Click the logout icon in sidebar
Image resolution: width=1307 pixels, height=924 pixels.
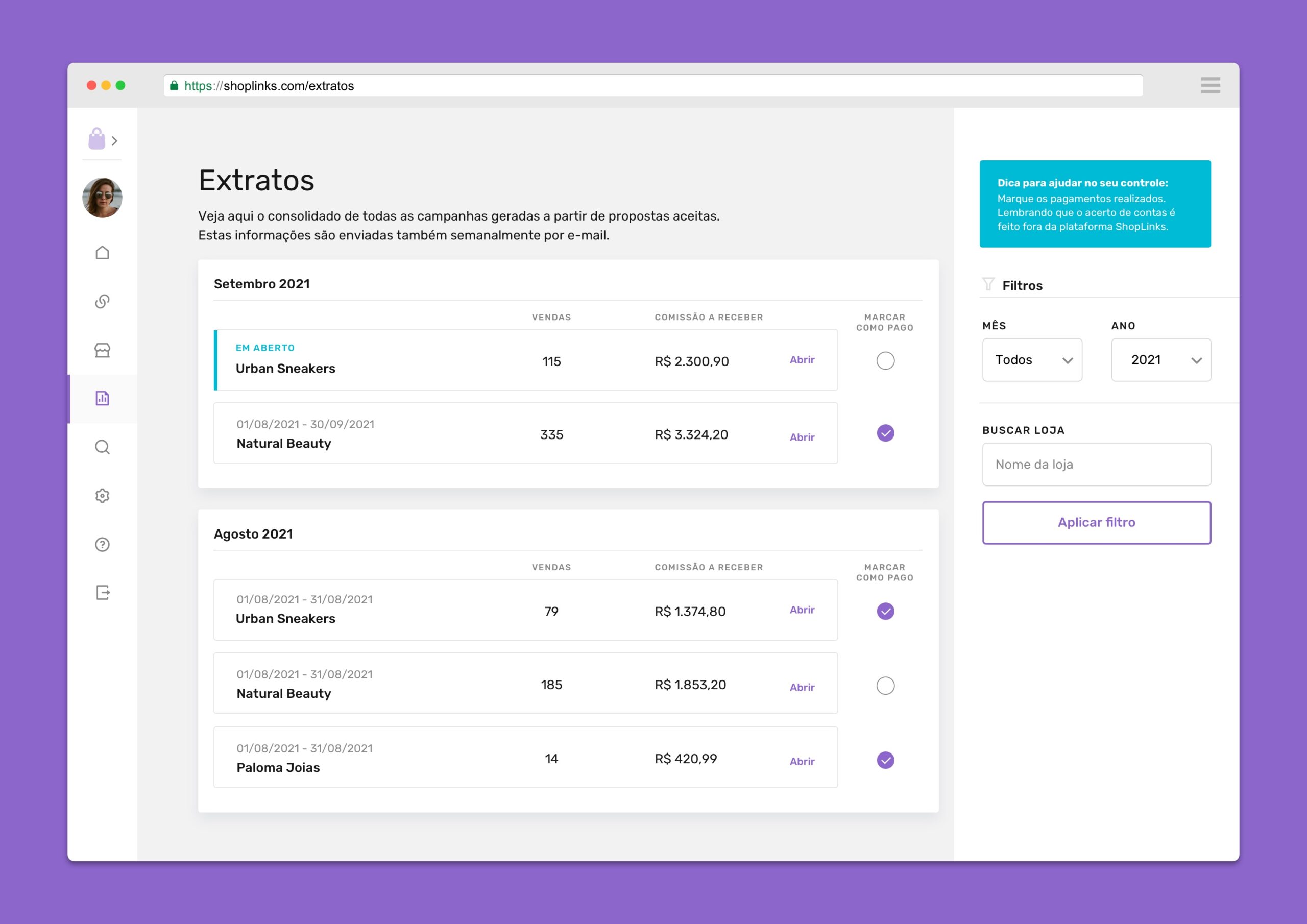point(103,593)
